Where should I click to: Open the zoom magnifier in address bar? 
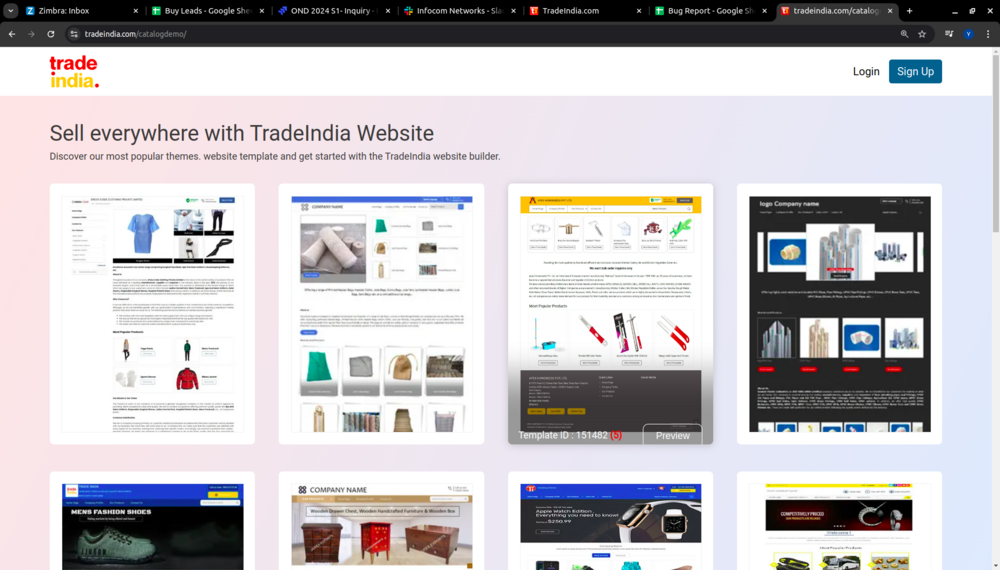click(x=904, y=34)
